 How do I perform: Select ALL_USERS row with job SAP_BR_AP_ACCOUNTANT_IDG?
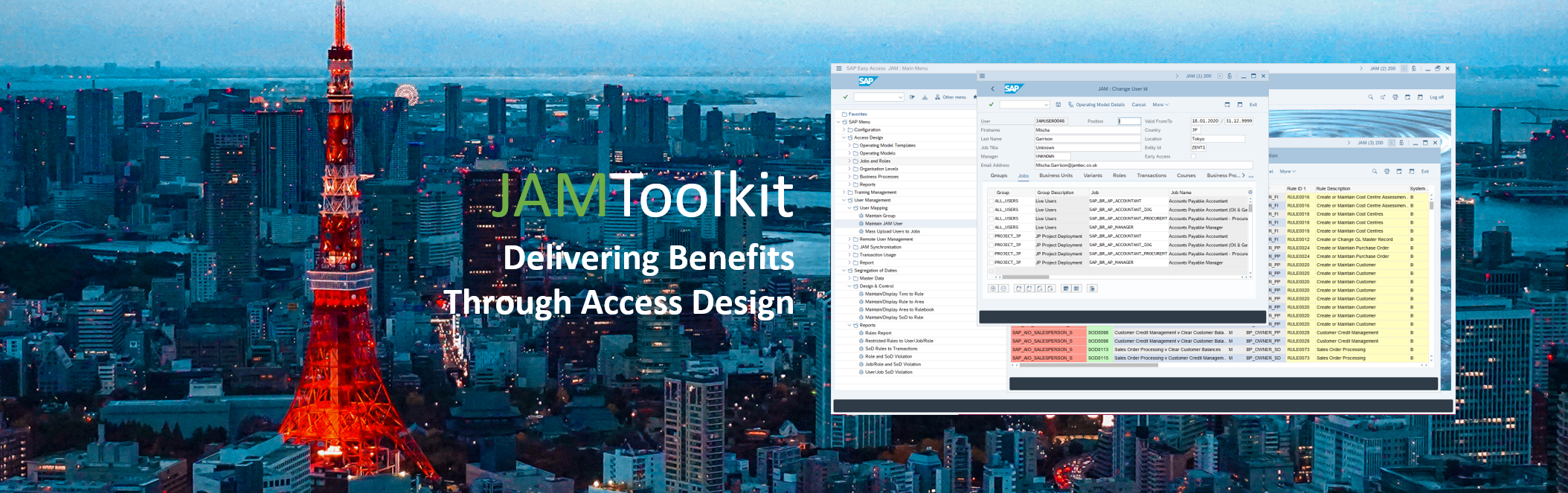[991, 210]
